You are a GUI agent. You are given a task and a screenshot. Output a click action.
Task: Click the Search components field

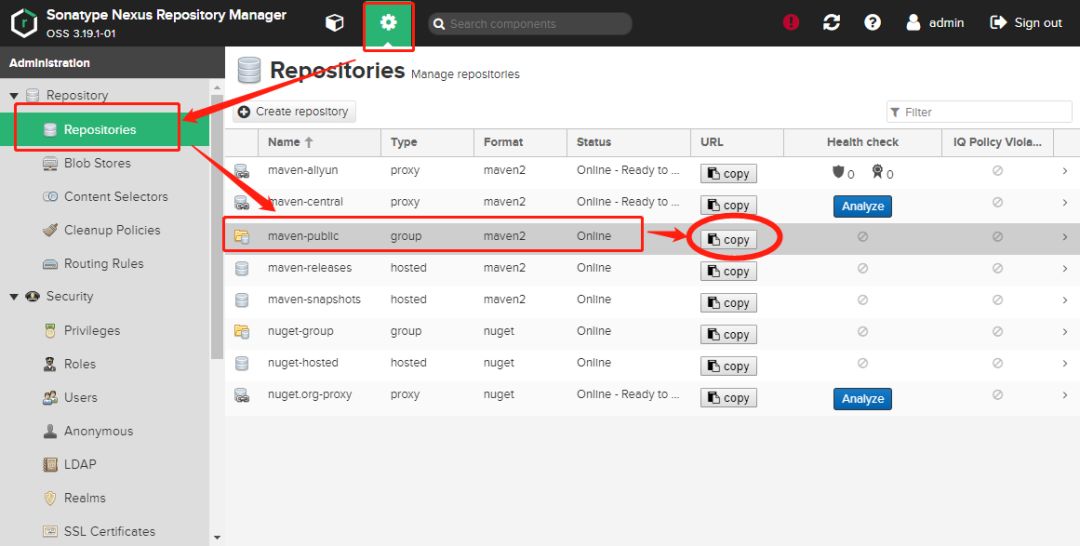[x=530, y=24]
